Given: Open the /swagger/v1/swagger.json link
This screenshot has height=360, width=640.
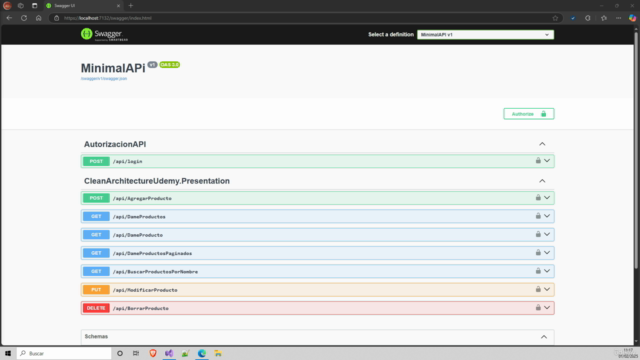Looking at the screenshot, I should click(104, 78).
